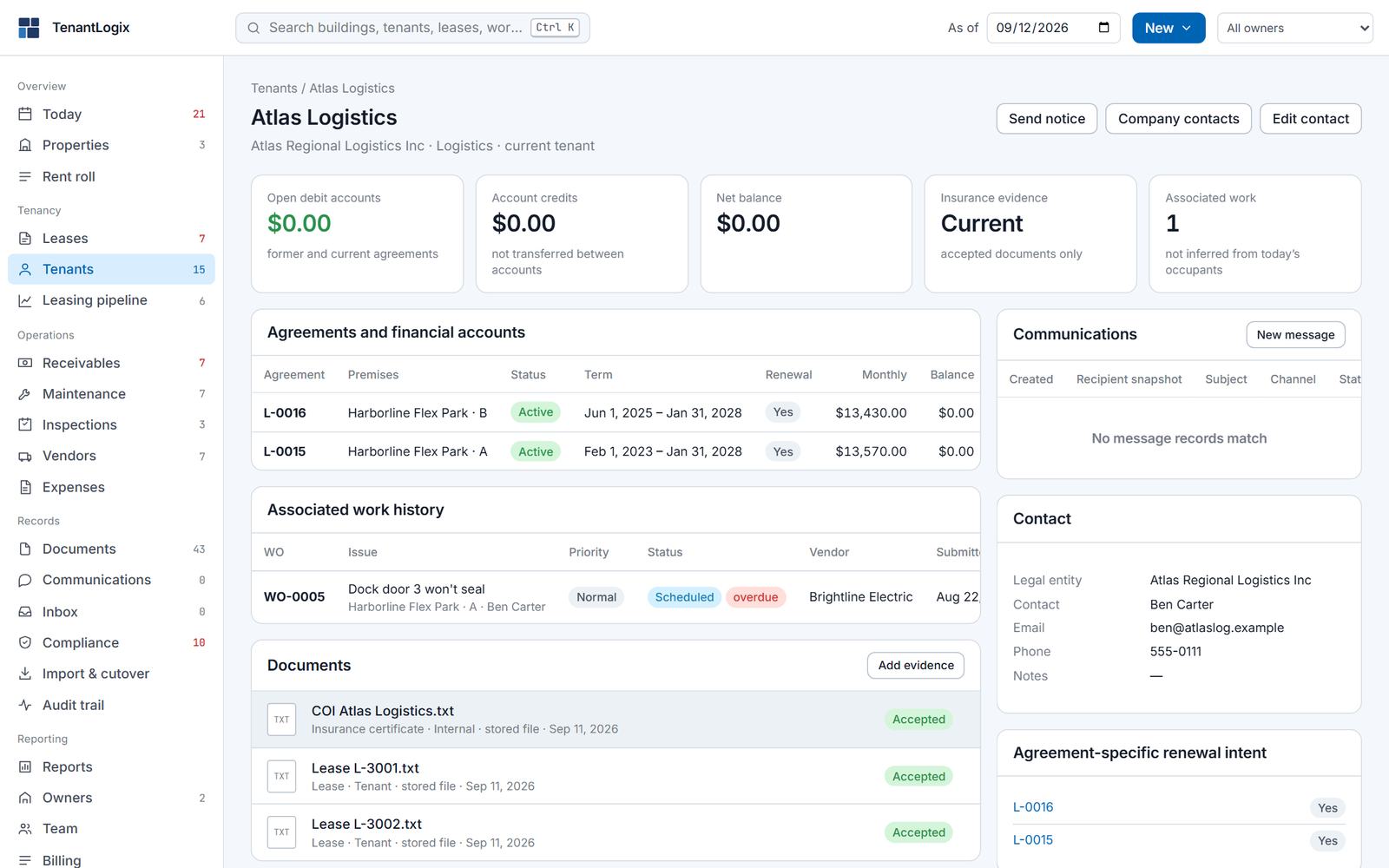Go to Audit trail
The height and width of the screenshot is (868, 1389).
(111, 705)
